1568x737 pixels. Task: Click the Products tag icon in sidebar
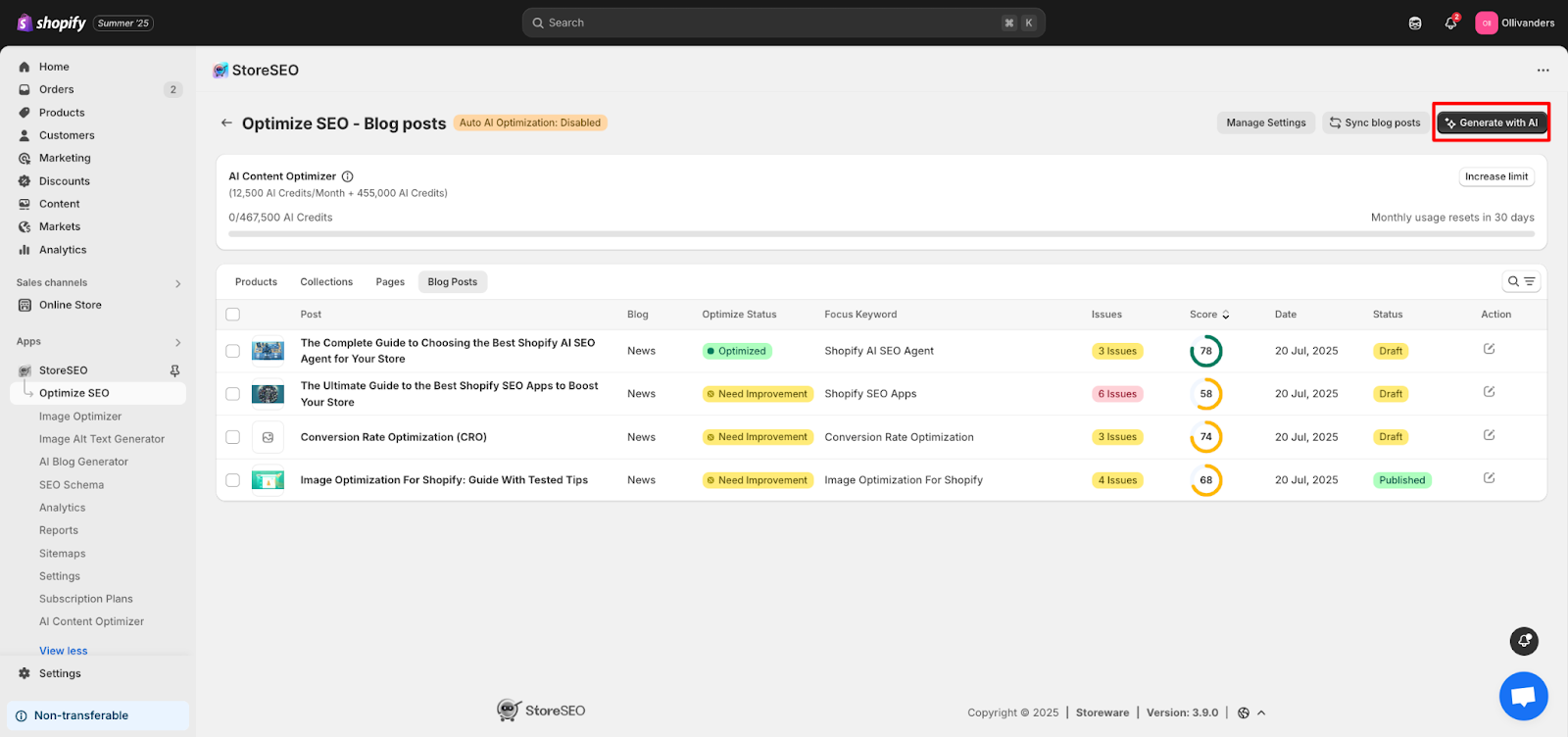click(24, 113)
